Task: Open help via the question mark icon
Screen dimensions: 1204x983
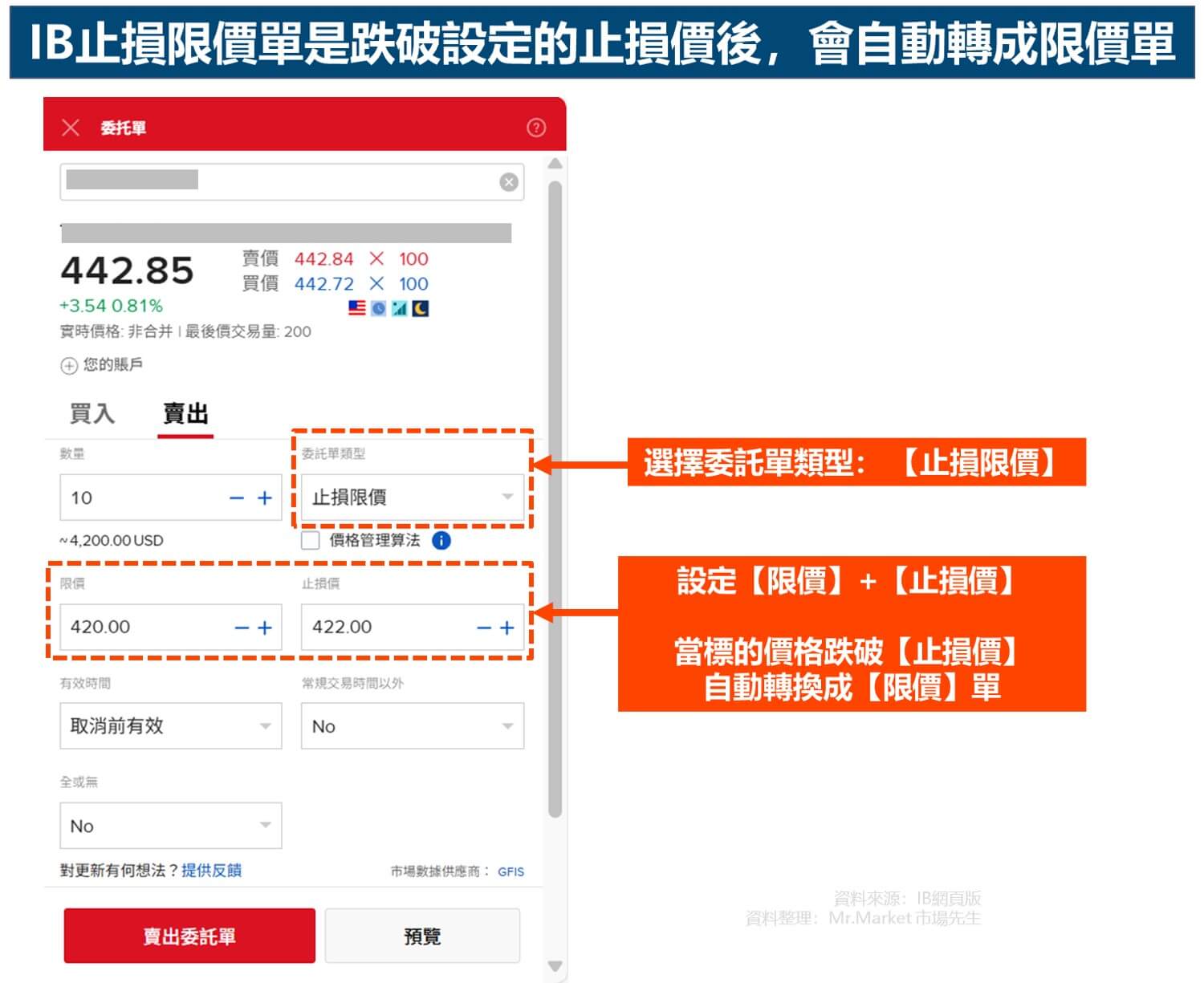Action: click(x=536, y=127)
